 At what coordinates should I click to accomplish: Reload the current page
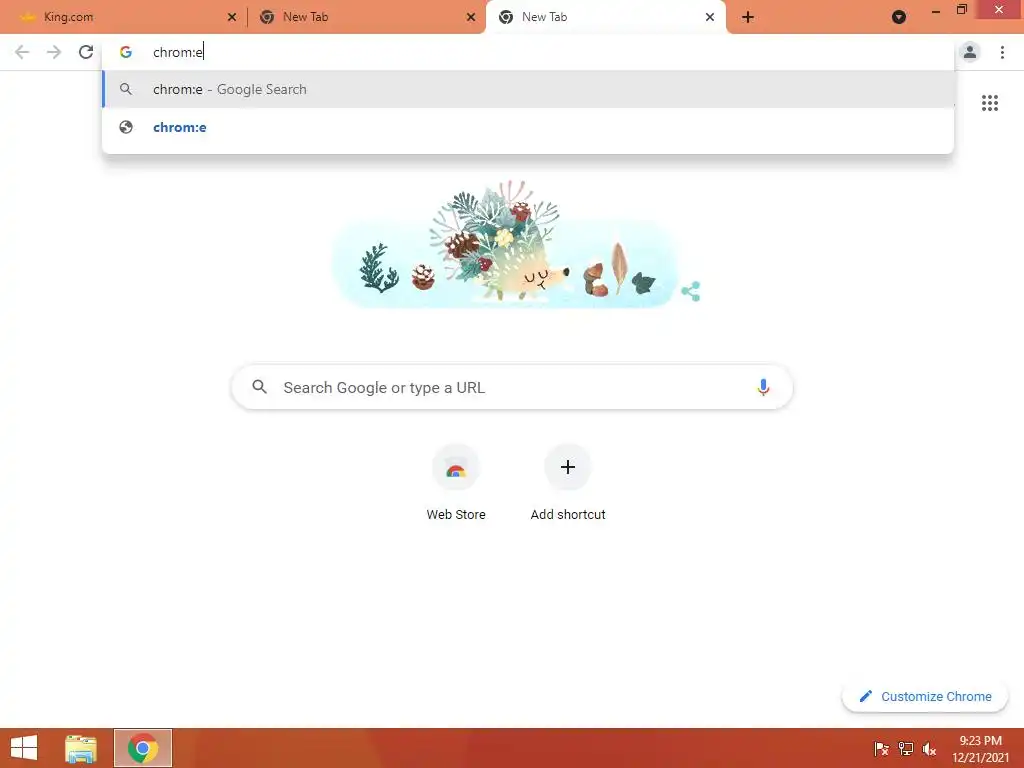click(86, 52)
